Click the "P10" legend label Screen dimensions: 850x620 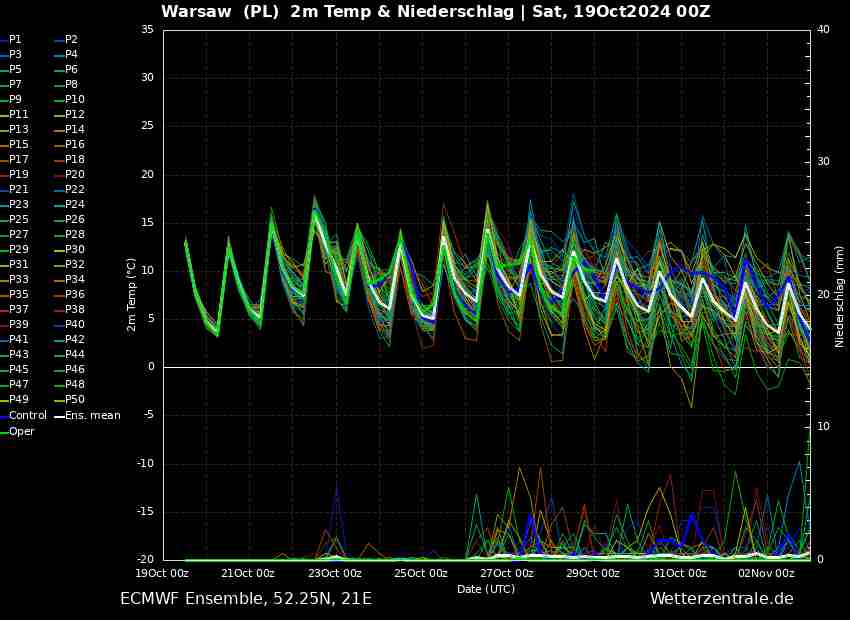pyautogui.click(x=75, y=99)
